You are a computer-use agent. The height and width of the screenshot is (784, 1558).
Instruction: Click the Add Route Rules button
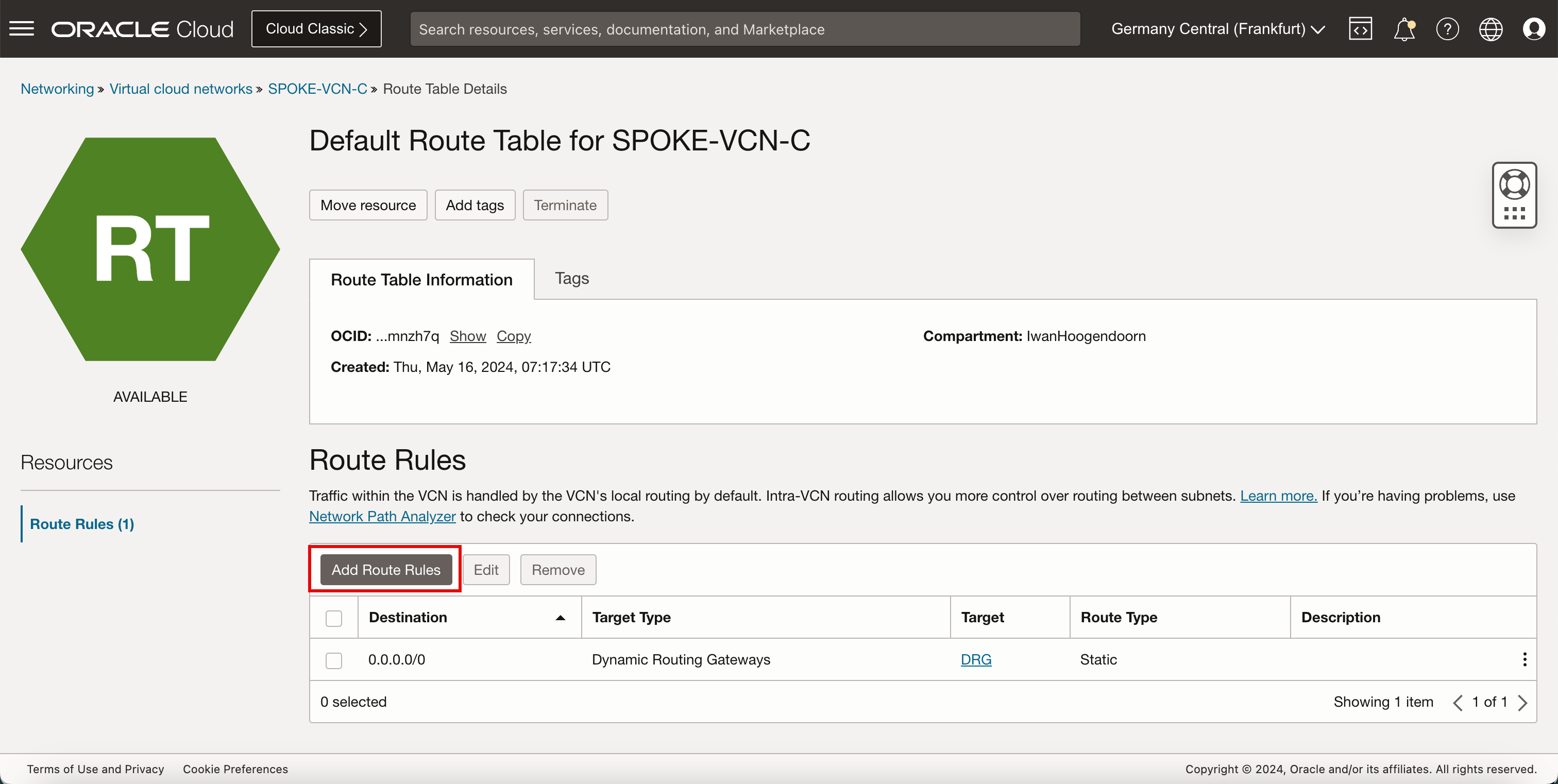tap(385, 569)
